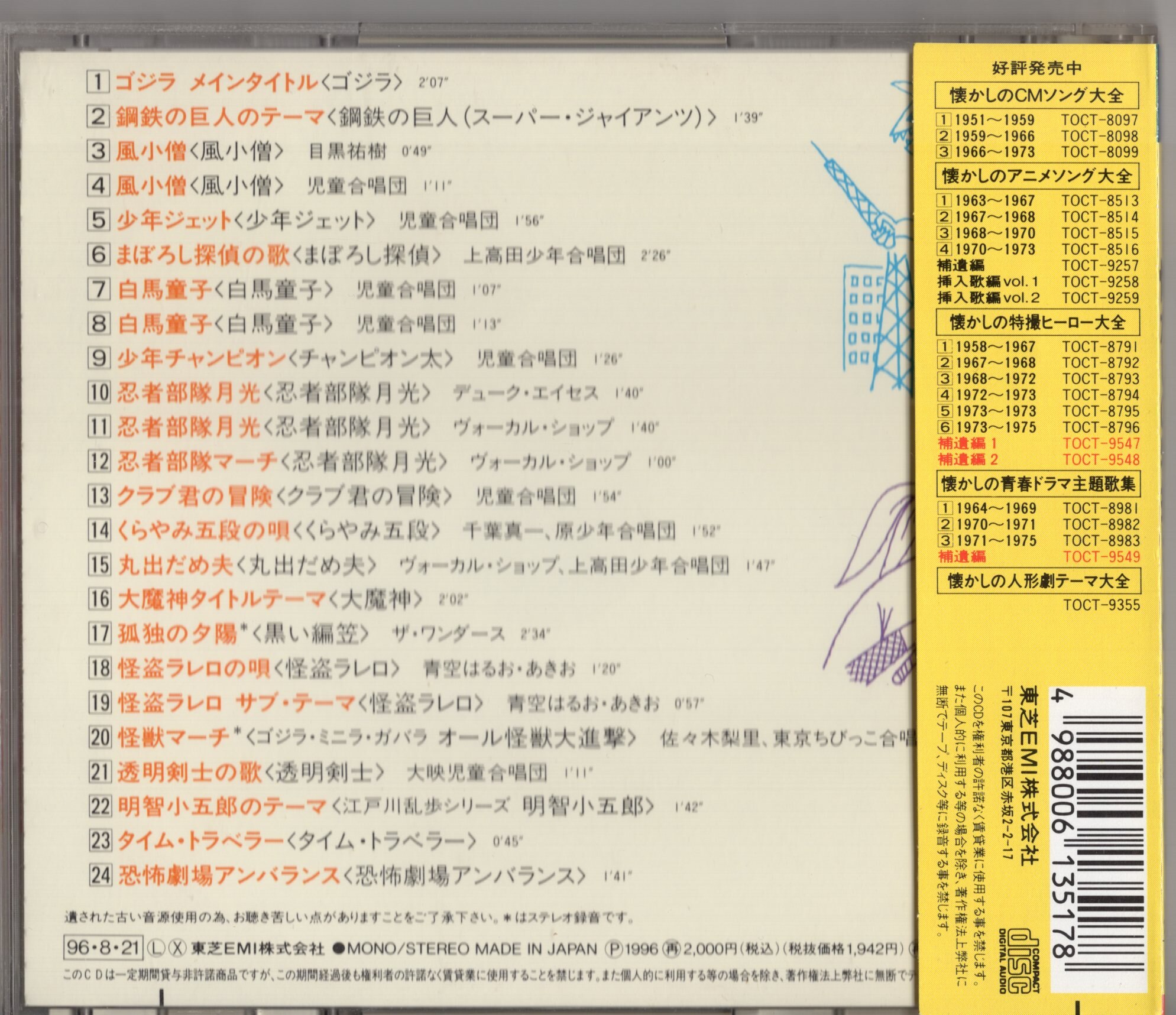Click 挿入歌編 vol.1 entry
The image size is (1176, 1015).
[988, 282]
